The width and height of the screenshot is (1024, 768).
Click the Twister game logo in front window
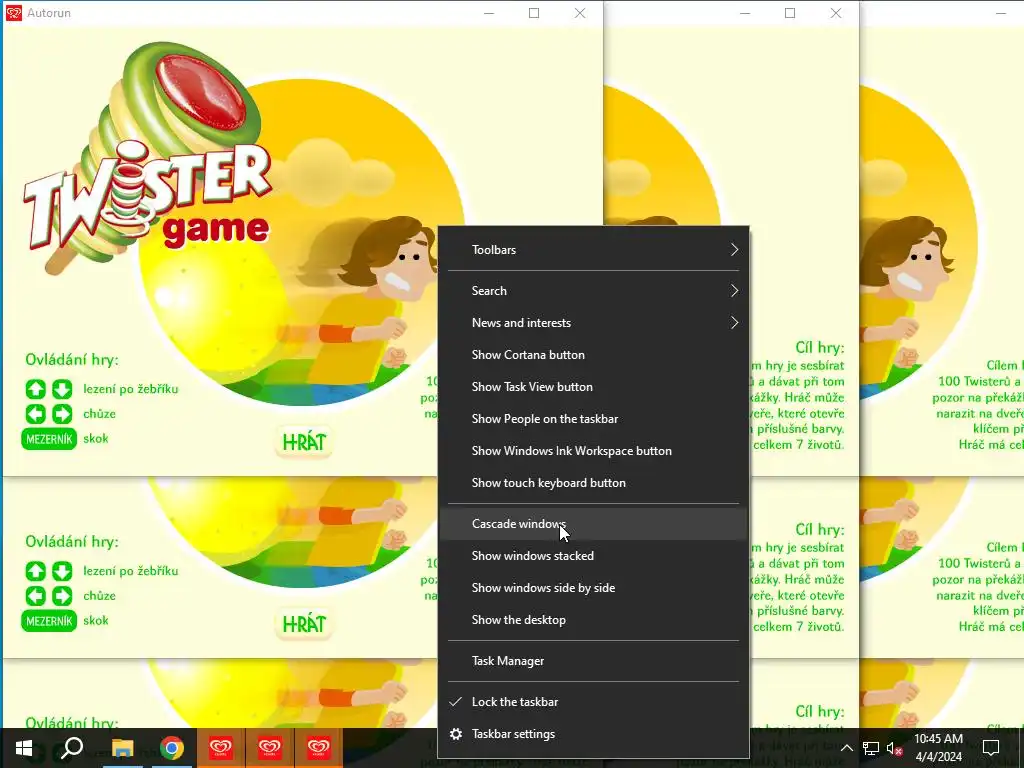(149, 160)
